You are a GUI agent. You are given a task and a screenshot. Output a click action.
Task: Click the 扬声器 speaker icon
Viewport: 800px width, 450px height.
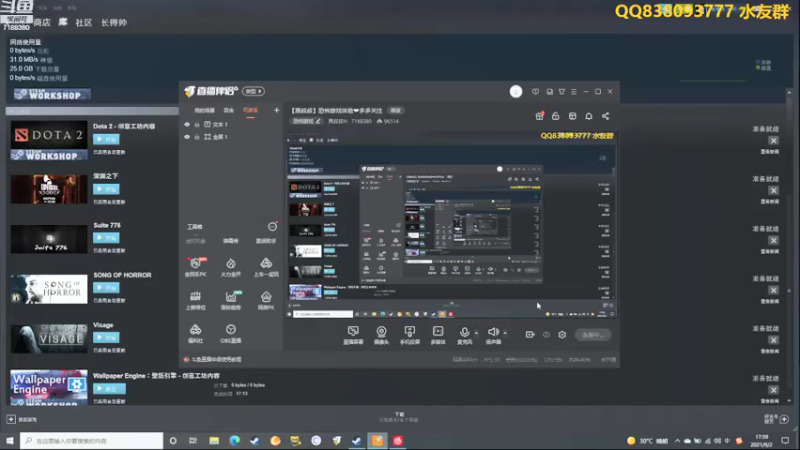click(x=493, y=332)
